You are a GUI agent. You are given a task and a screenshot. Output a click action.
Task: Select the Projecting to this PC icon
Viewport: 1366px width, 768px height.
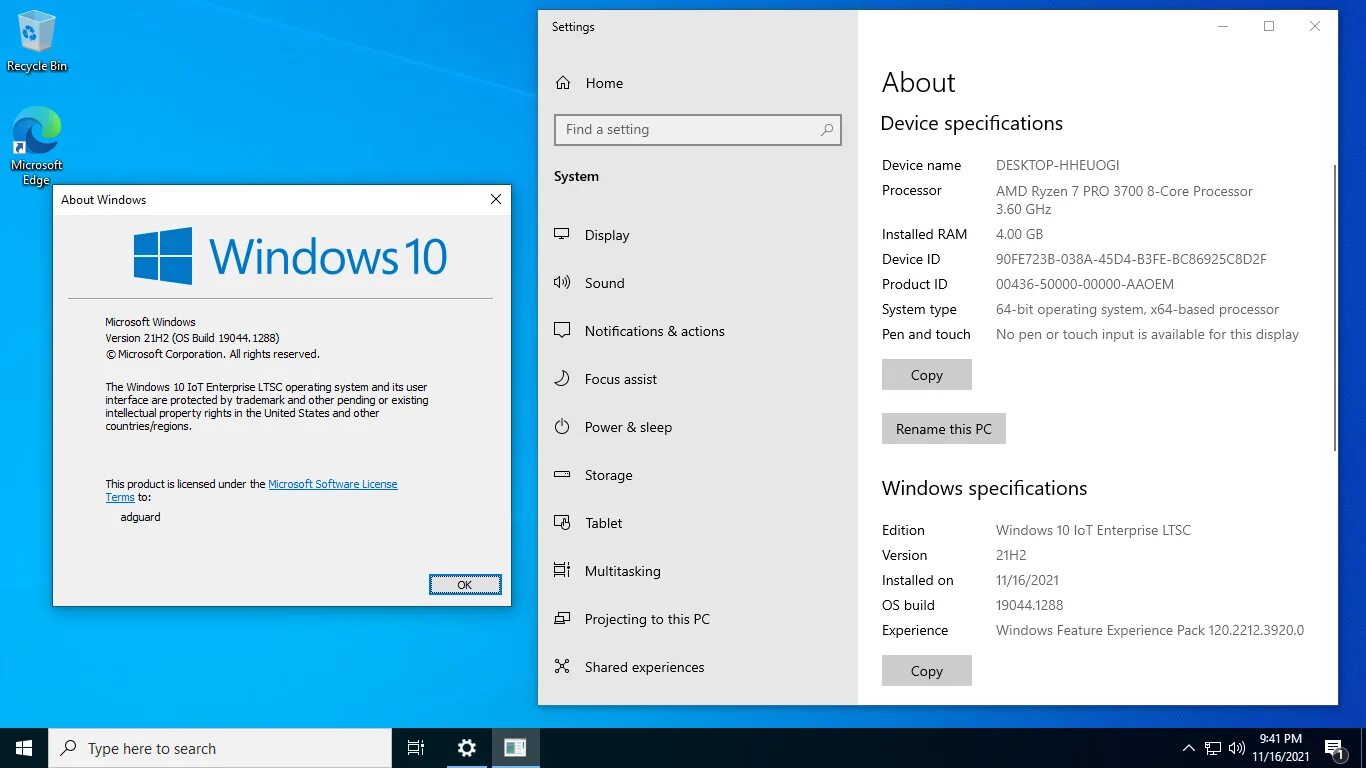(562, 619)
